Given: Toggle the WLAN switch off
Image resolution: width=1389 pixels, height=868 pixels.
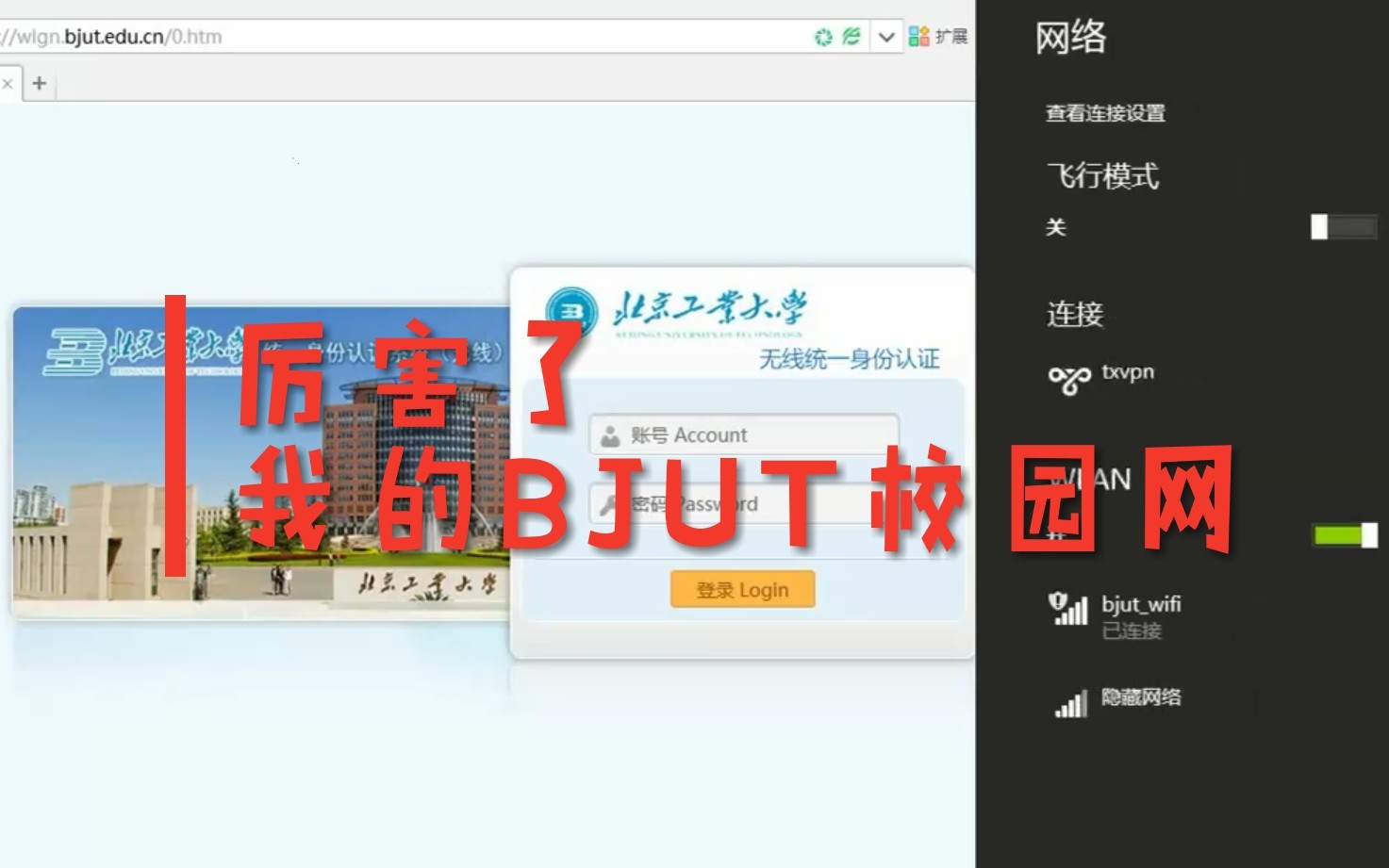Looking at the screenshot, I should [1345, 535].
